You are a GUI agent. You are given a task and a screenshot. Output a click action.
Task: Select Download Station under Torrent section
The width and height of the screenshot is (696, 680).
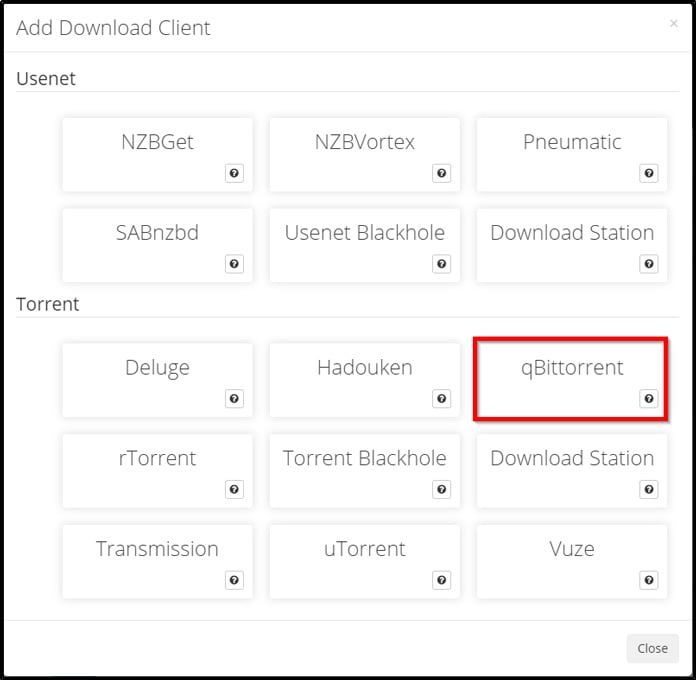572,471
